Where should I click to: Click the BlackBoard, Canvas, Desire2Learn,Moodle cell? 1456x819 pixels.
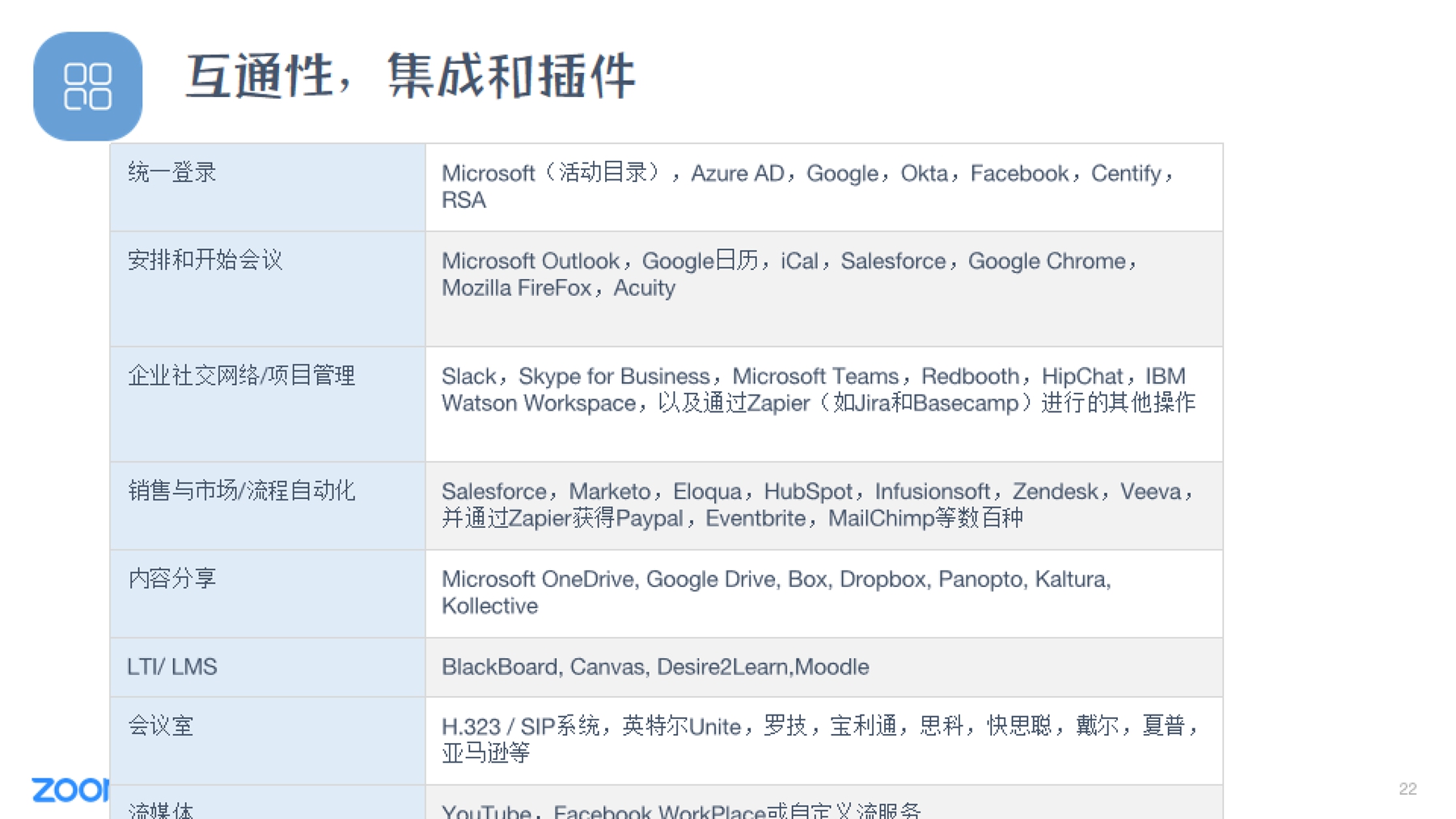coord(824,668)
